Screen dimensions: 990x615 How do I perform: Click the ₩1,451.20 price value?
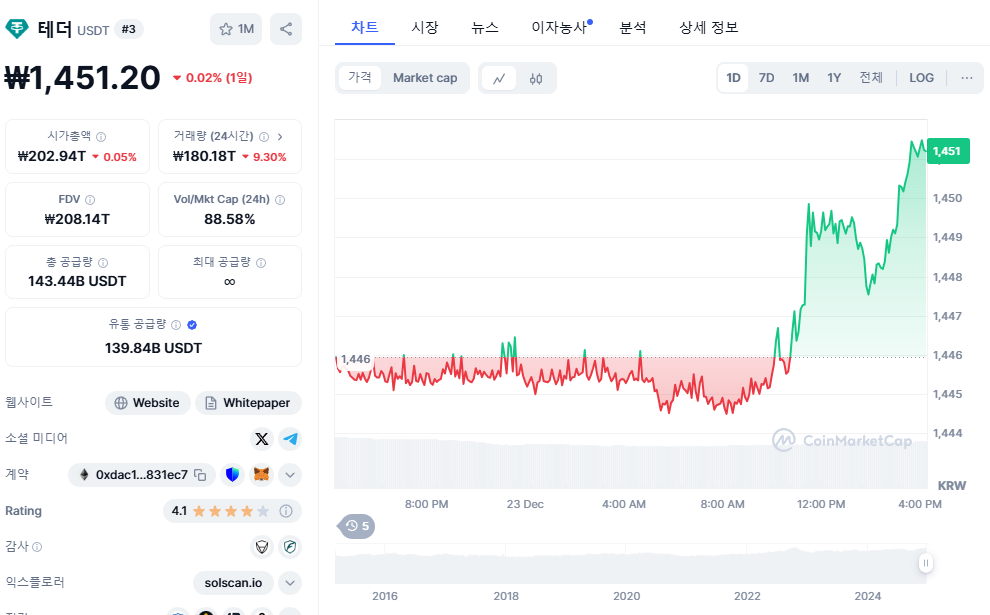click(83, 78)
